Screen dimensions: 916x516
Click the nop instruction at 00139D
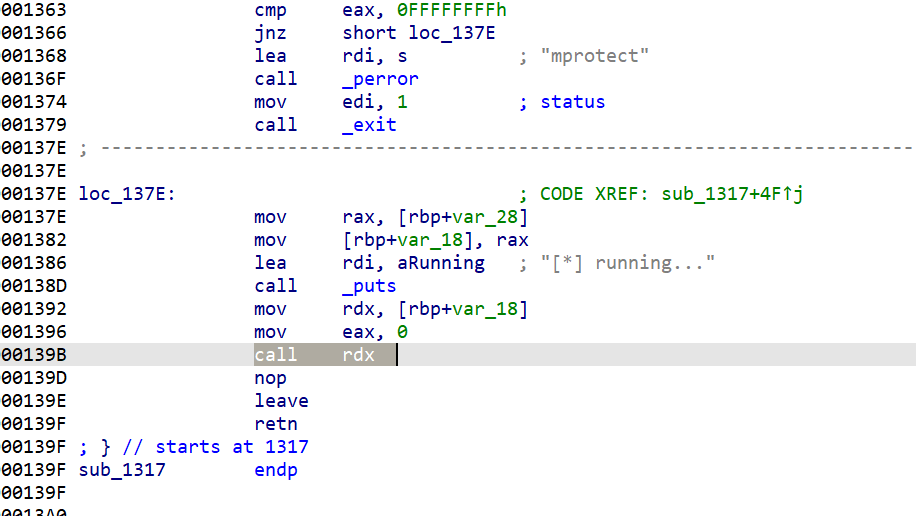[270, 378]
